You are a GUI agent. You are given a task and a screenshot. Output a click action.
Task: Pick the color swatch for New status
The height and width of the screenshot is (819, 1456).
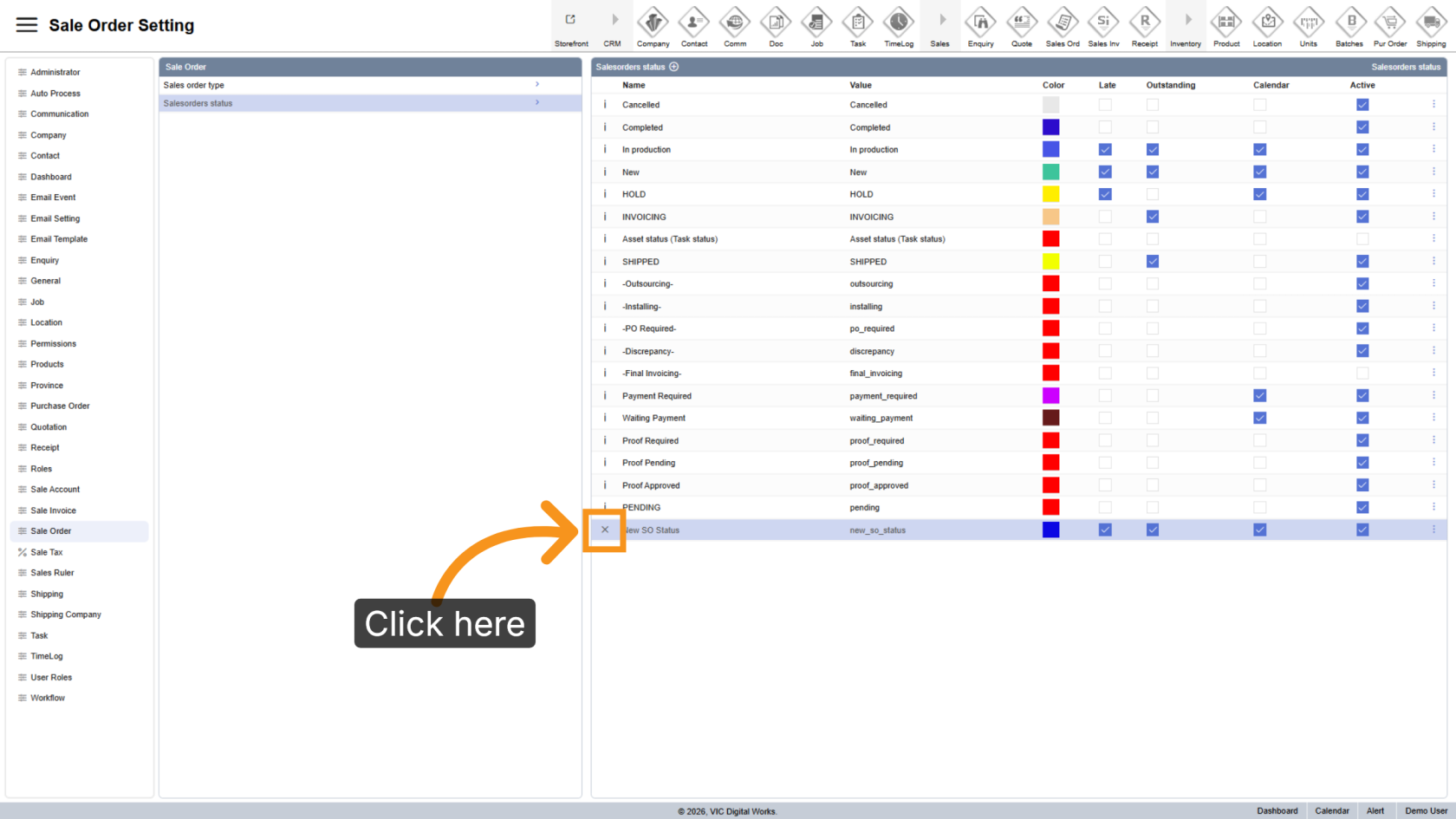pyautogui.click(x=1050, y=172)
